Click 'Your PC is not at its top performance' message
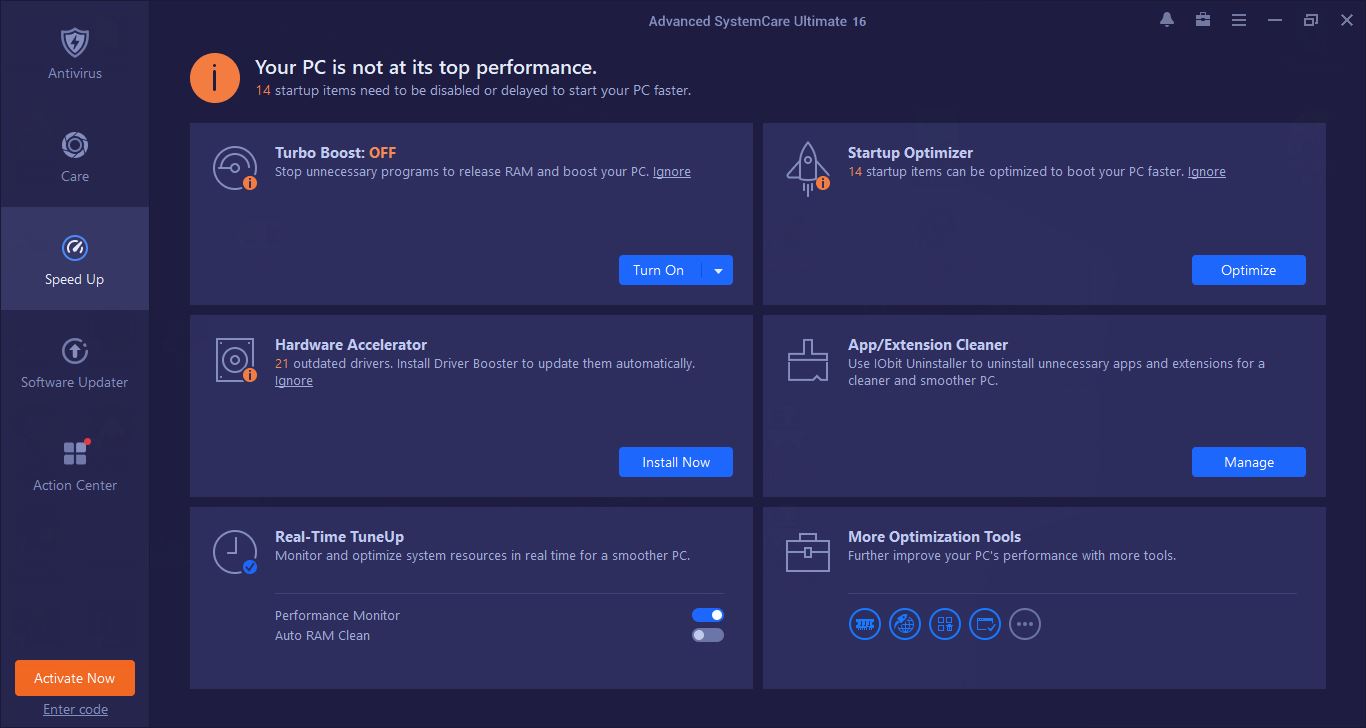This screenshot has width=1366, height=728. tap(426, 68)
